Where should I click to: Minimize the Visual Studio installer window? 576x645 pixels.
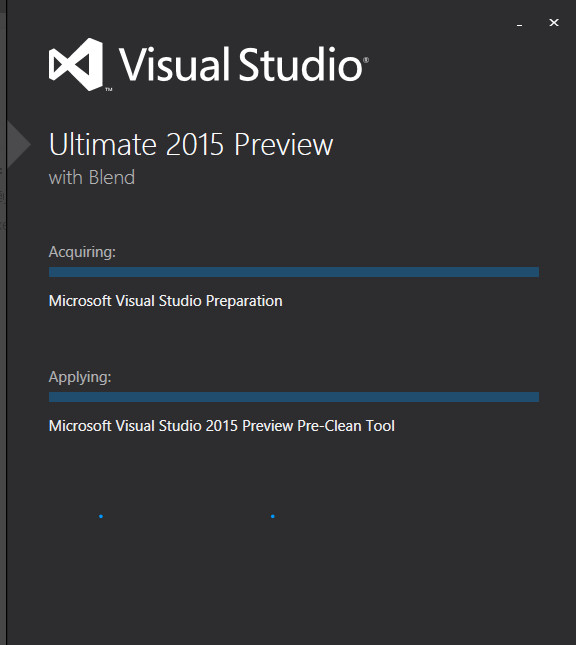(520, 25)
